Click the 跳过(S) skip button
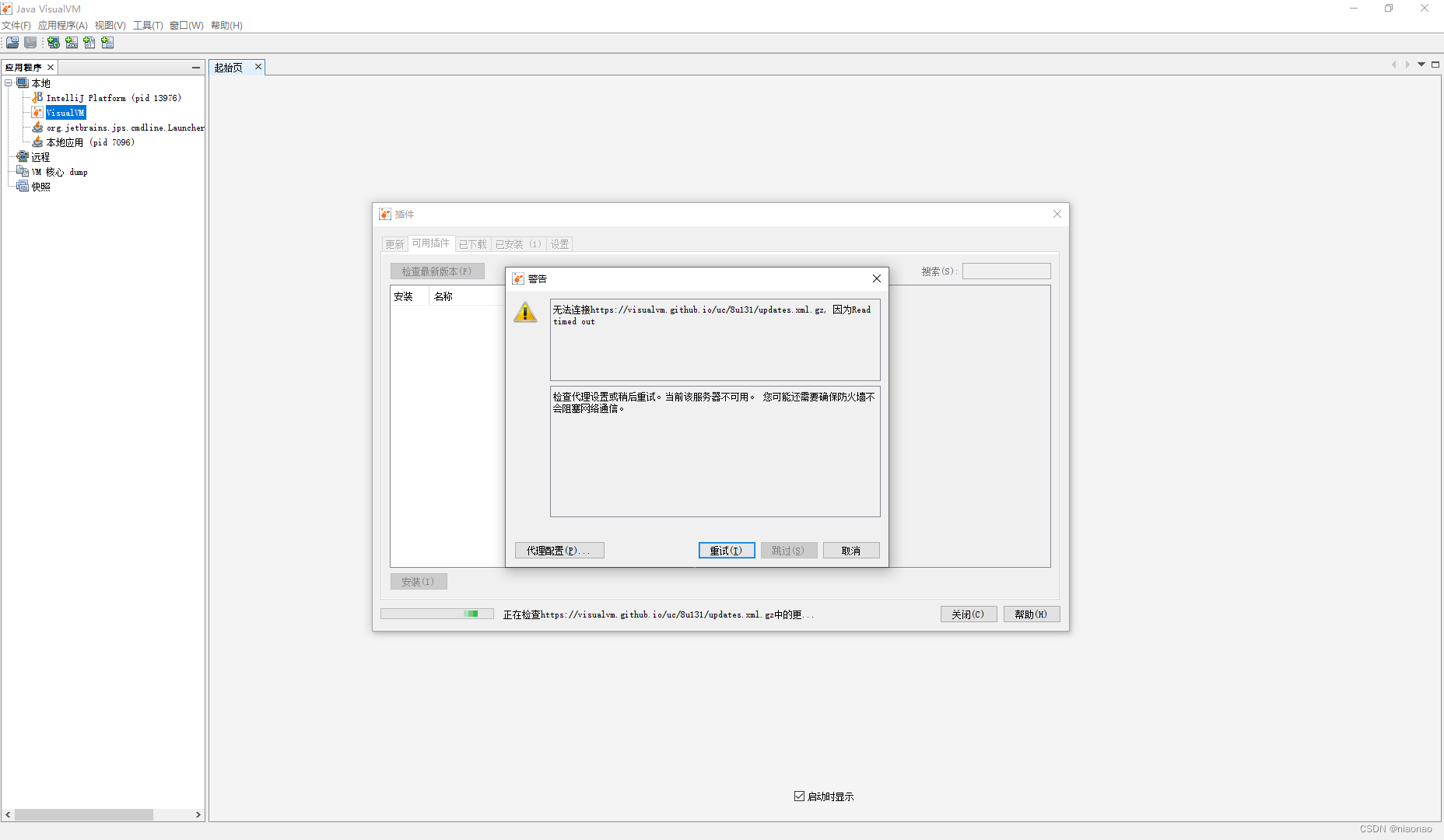The width and height of the screenshot is (1444, 840). tap(789, 551)
